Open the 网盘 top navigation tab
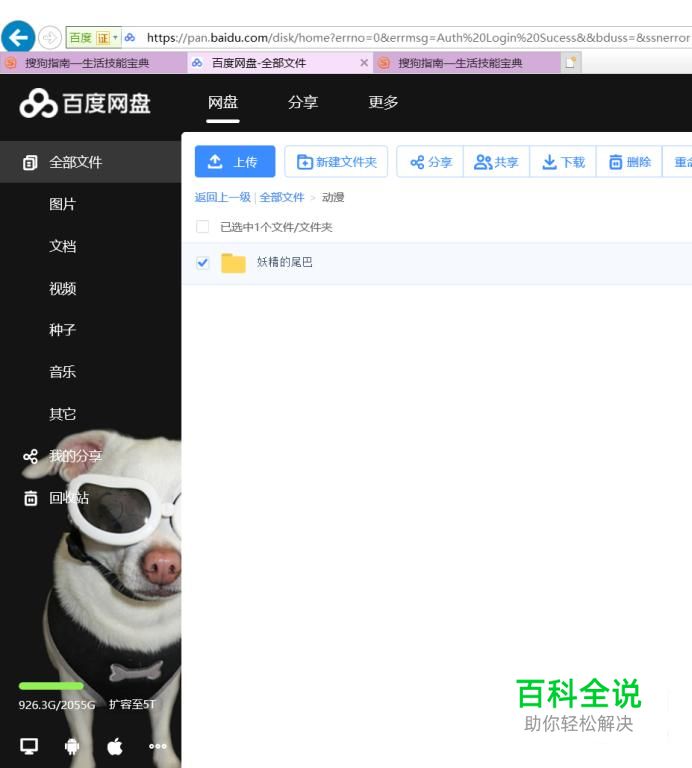 pos(223,102)
